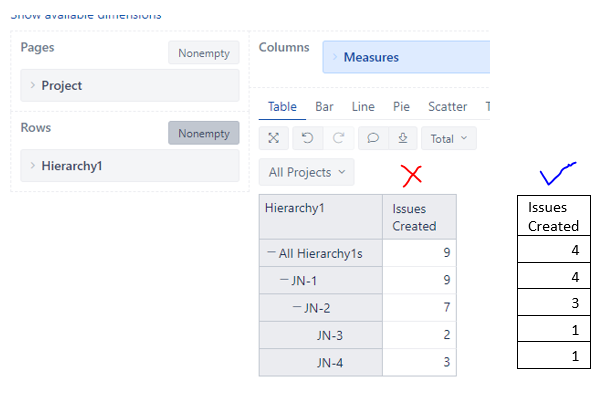Viewport: 601px width, 398px height.
Task: Expand the Measures dimension in Columns
Action: pos(335,57)
